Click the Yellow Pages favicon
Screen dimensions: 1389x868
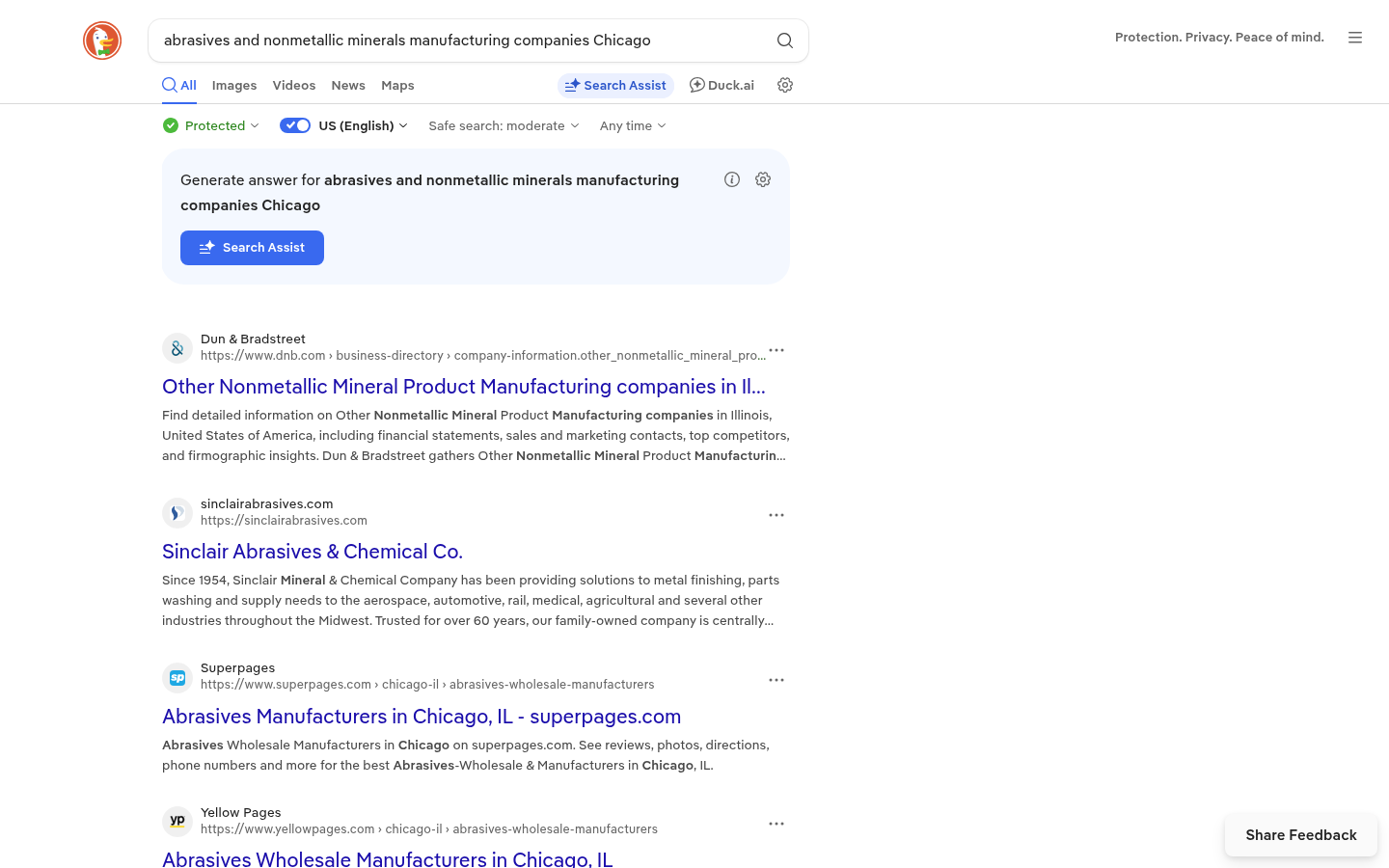tap(177, 822)
